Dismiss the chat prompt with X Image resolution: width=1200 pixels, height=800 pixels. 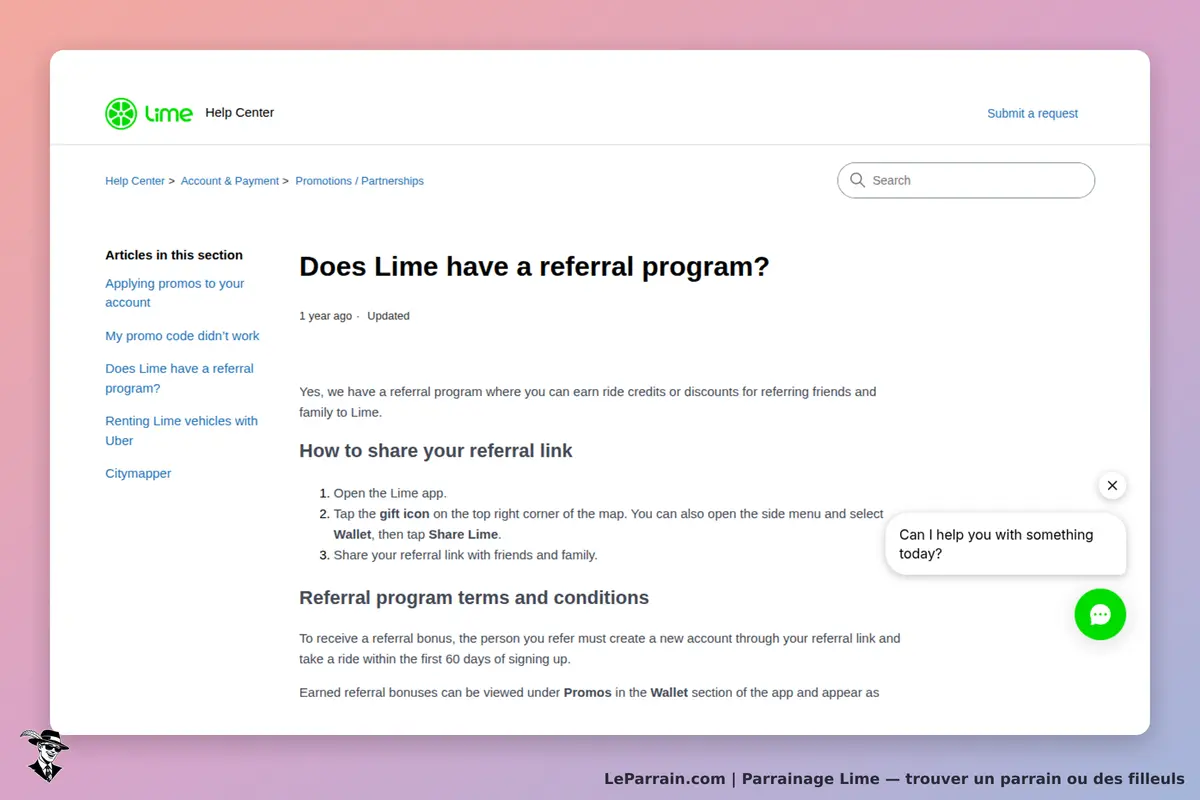[x=1112, y=485]
